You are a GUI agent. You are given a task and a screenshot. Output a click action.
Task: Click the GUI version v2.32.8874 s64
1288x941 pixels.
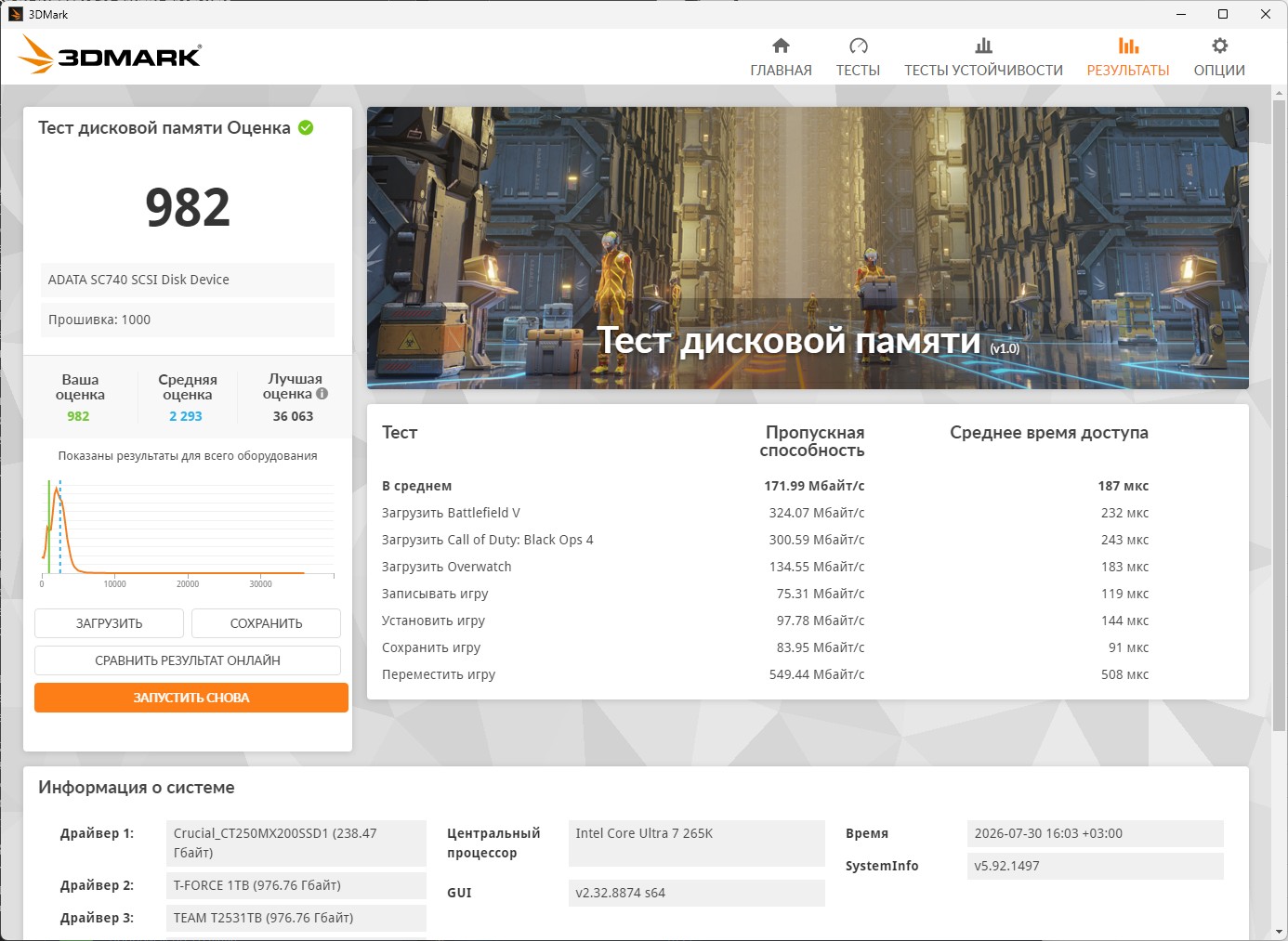click(697, 893)
